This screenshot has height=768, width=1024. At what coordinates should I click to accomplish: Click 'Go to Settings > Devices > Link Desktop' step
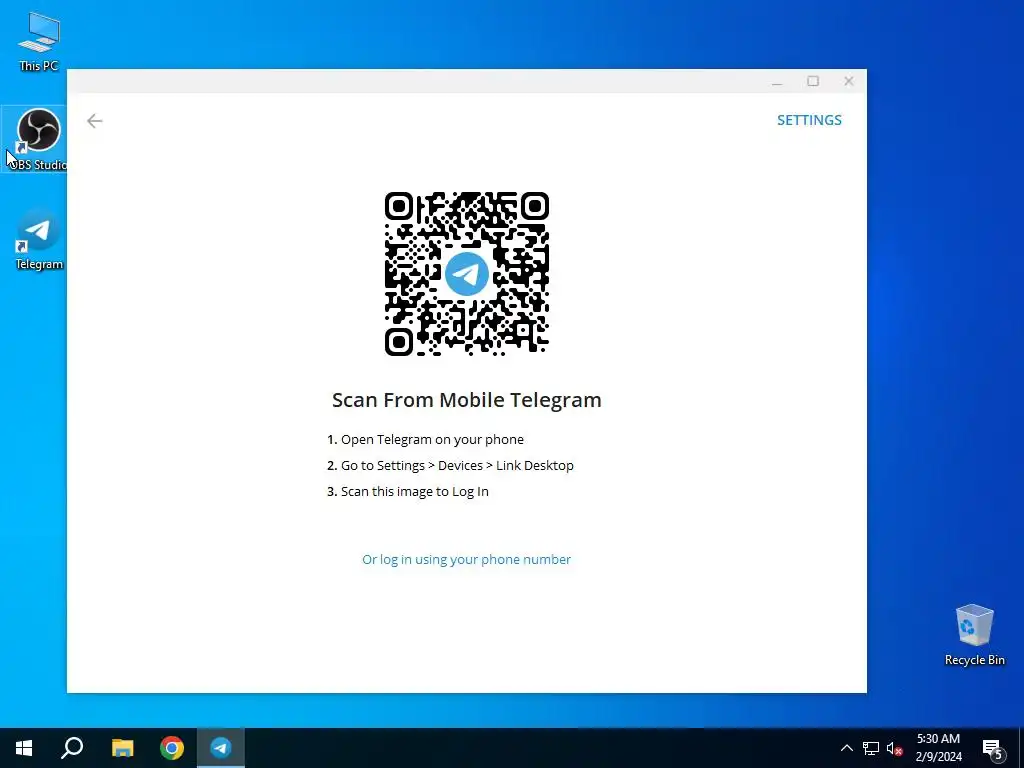tap(450, 466)
